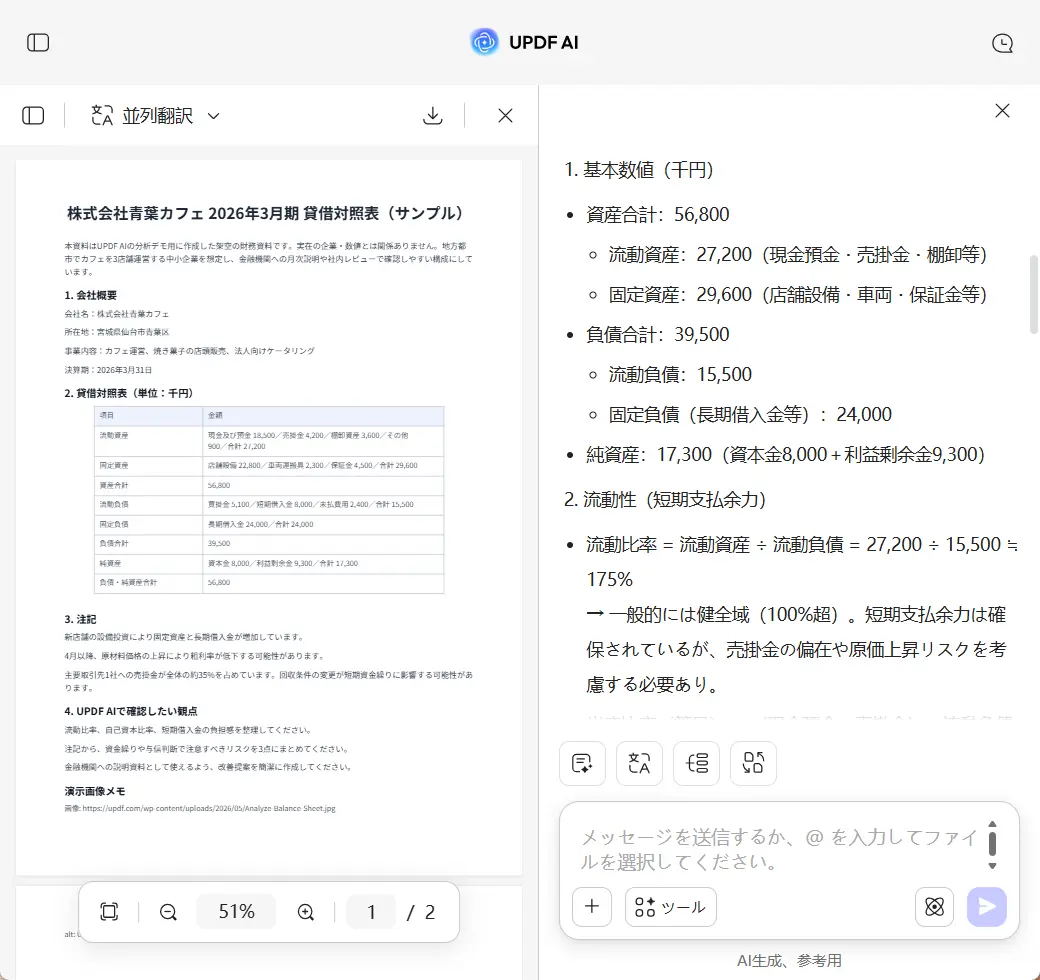
Task: Click the fit-page icon in zoom toolbar
Action: click(109, 912)
